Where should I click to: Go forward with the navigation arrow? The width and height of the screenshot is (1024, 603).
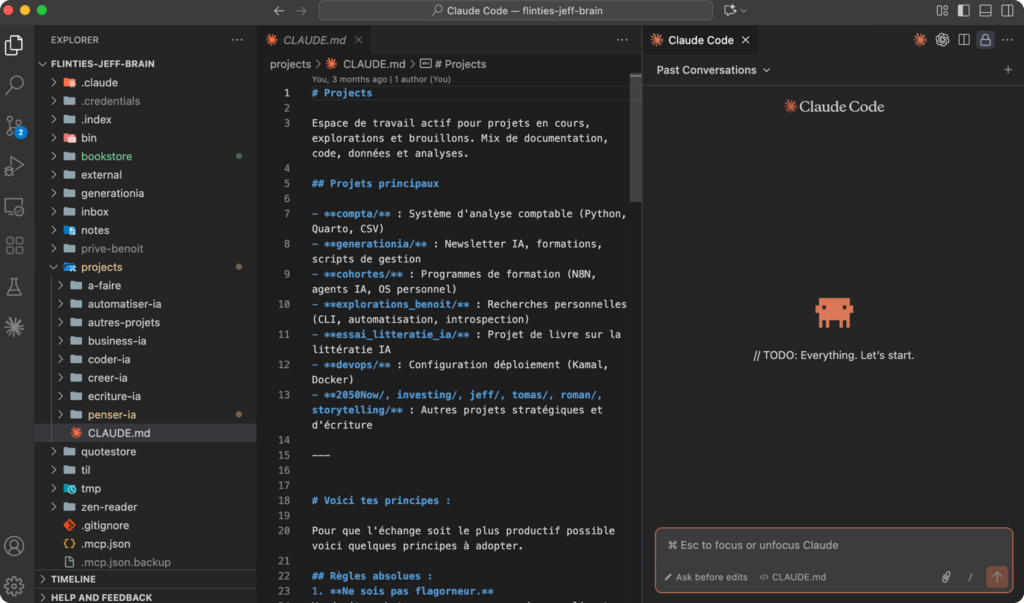coord(301,10)
